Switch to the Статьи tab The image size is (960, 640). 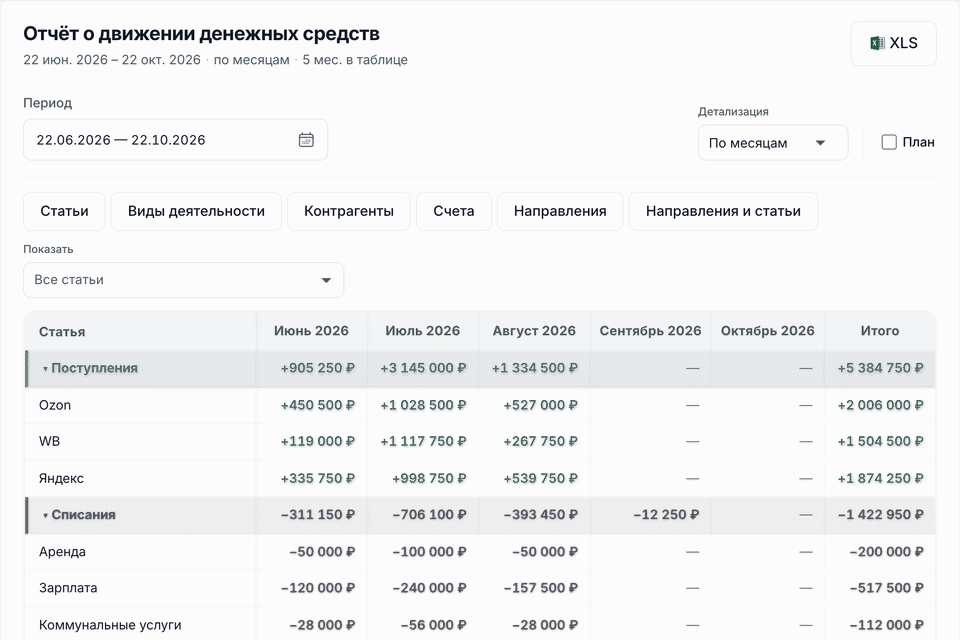64,211
